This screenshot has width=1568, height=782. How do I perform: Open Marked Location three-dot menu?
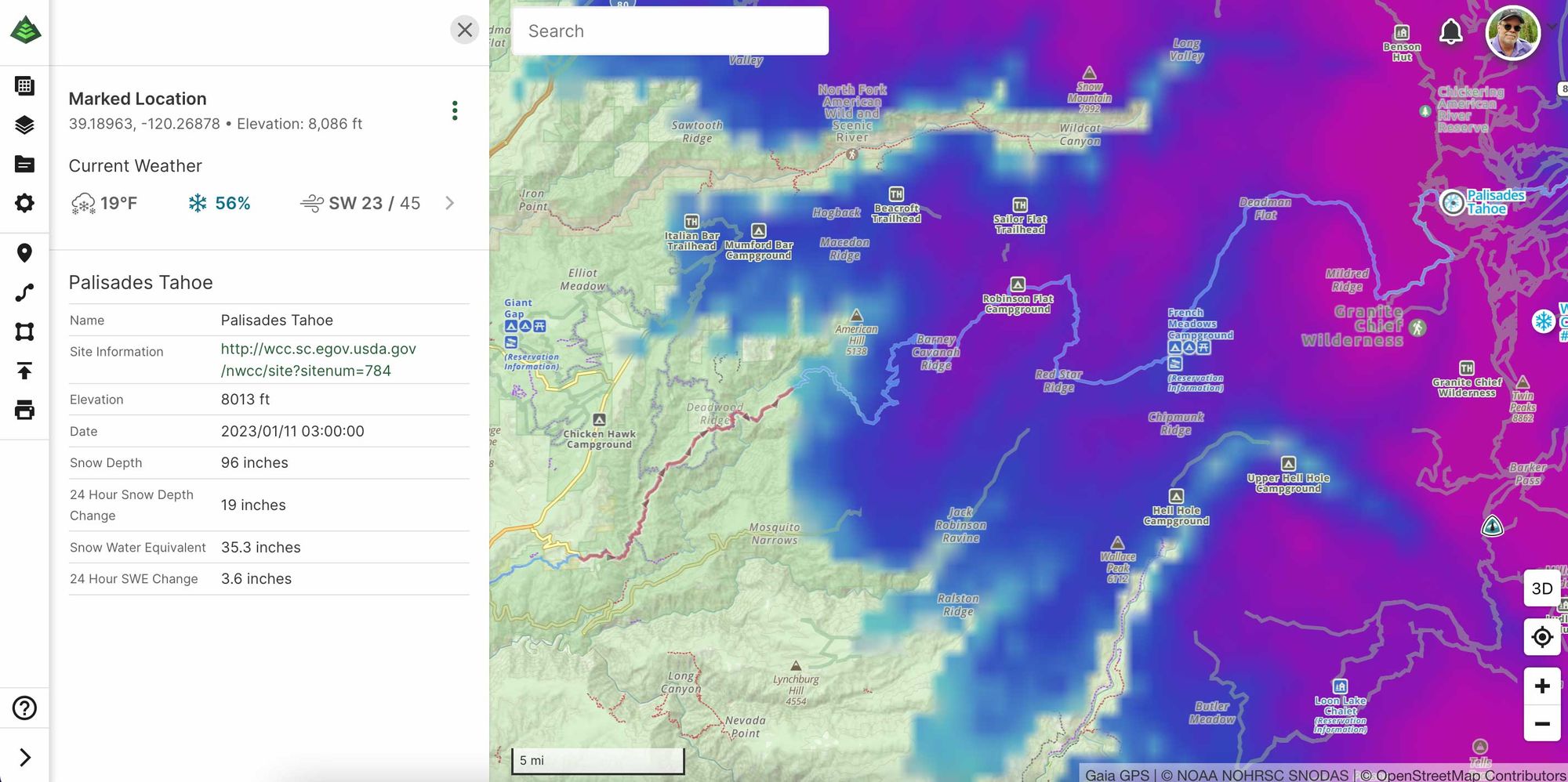(x=455, y=110)
